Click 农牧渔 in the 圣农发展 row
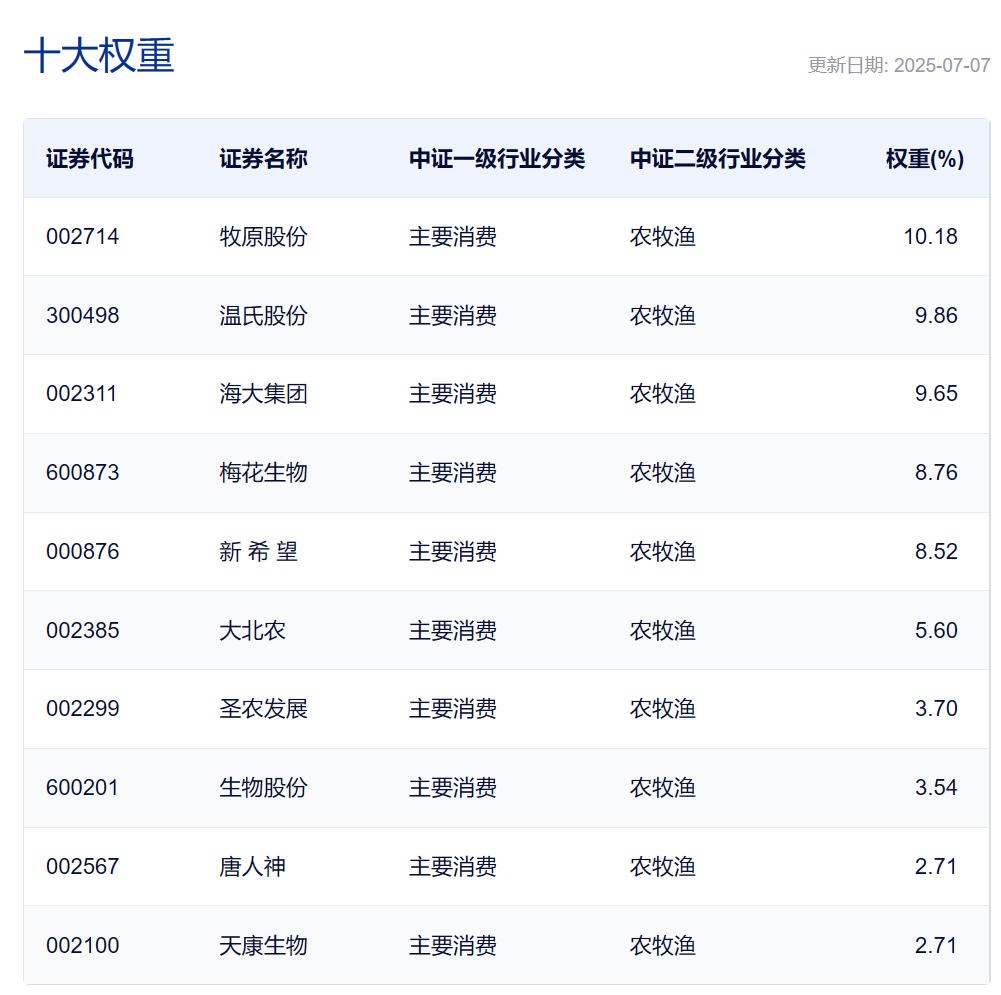This screenshot has width=1001, height=995. pos(663,708)
